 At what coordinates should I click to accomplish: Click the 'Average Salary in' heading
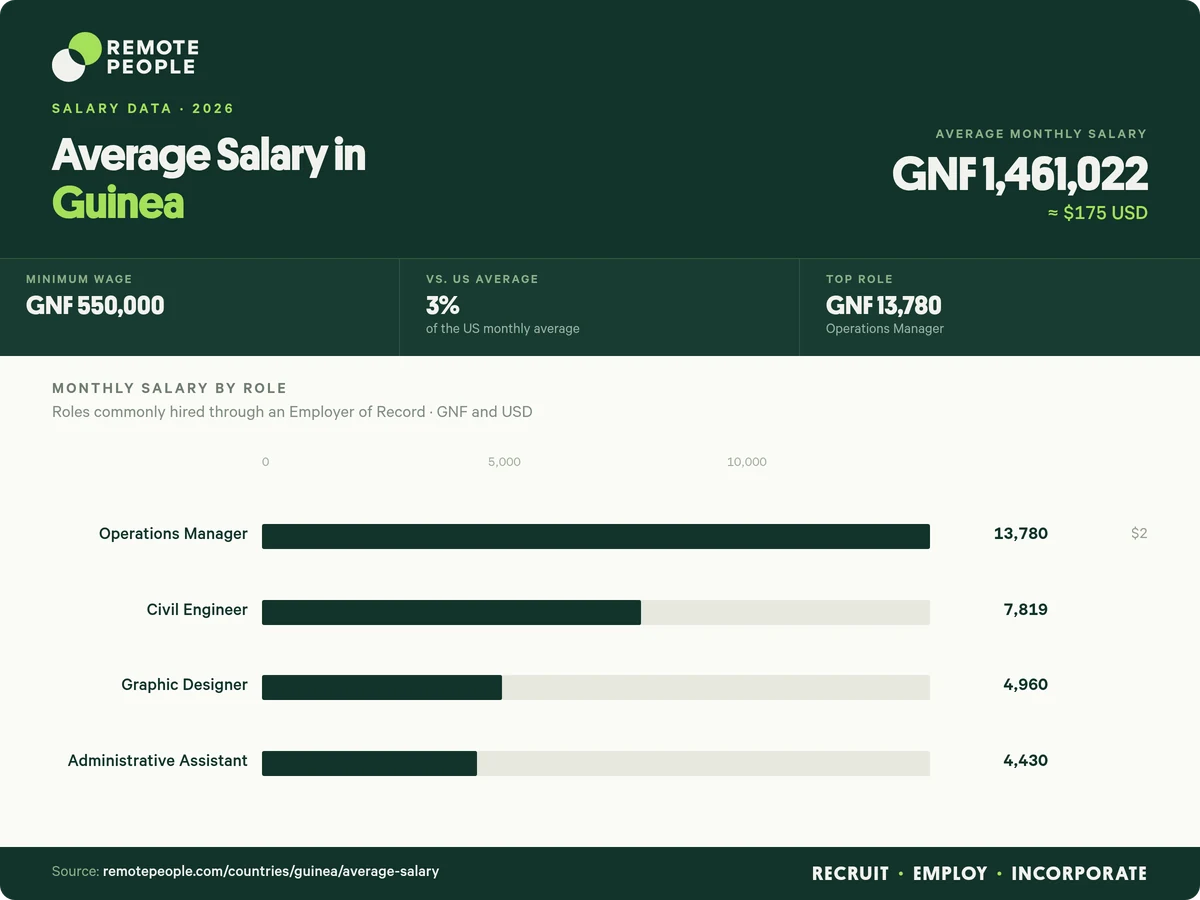point(209,155)
